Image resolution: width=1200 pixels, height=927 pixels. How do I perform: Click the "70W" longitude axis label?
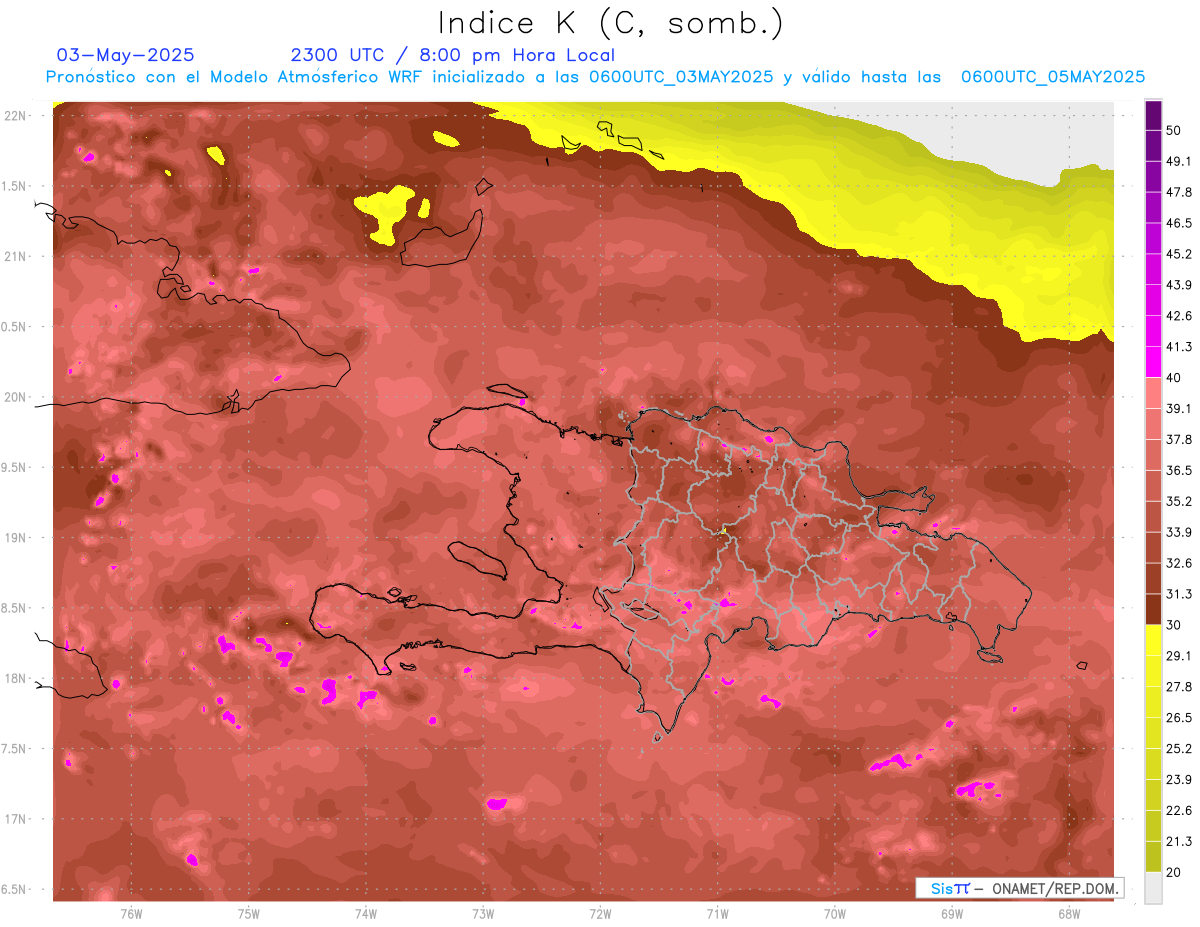click(835, 913)
